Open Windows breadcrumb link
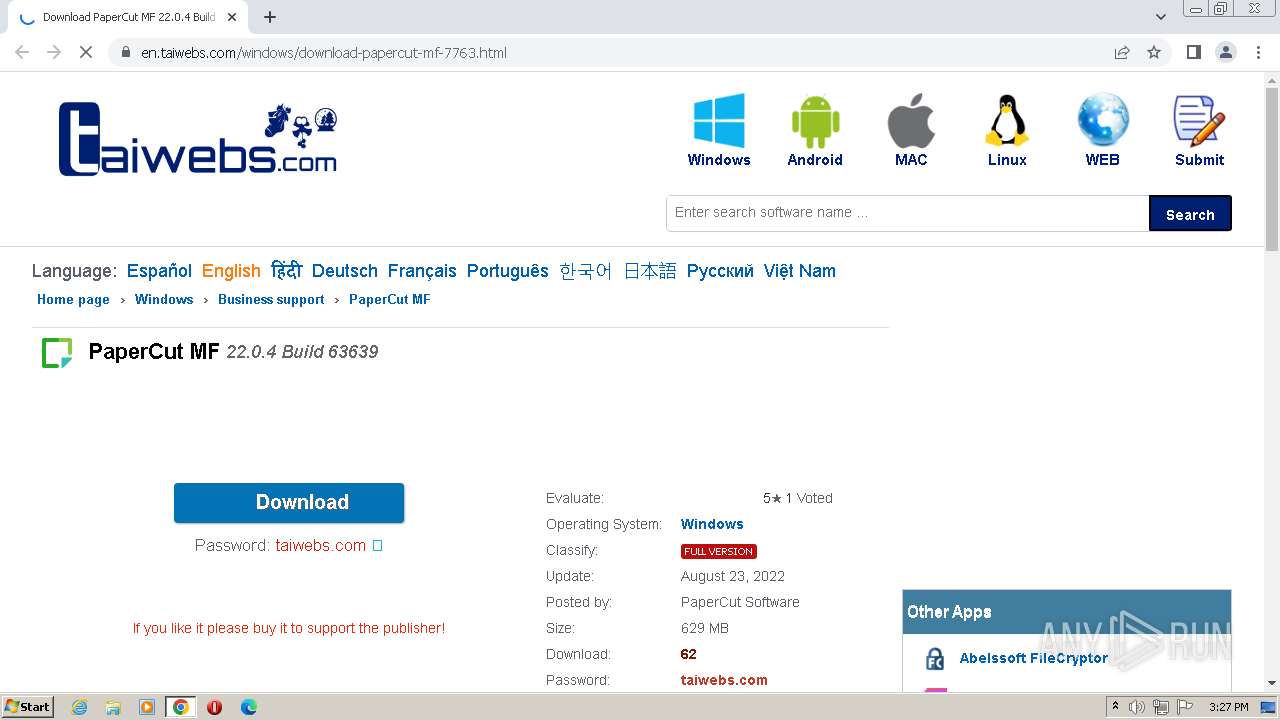The width and height of the screenshot is (1280, 720). pyautogui.click(x=164, y=299)
